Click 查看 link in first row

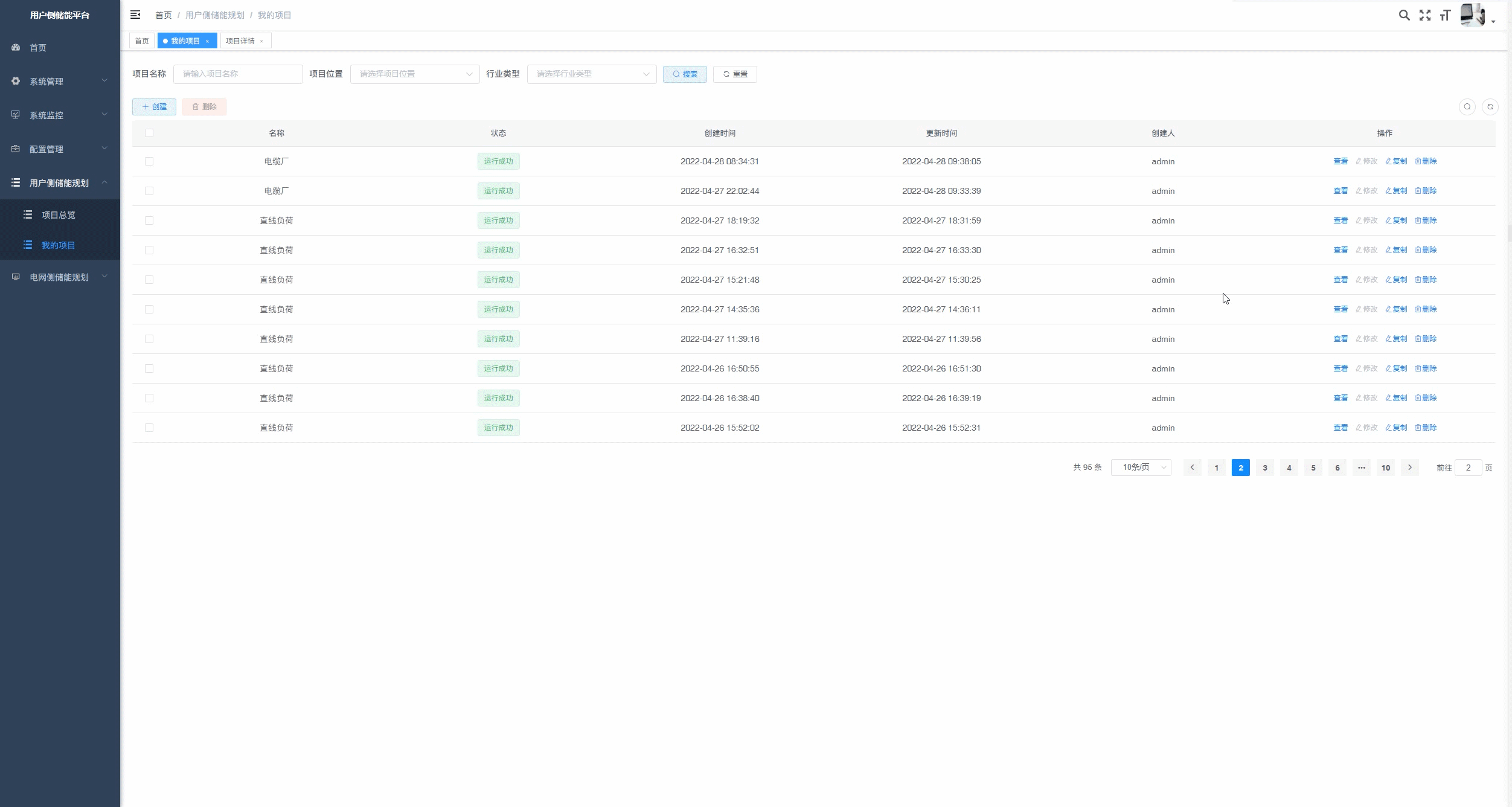point(1340,161)
